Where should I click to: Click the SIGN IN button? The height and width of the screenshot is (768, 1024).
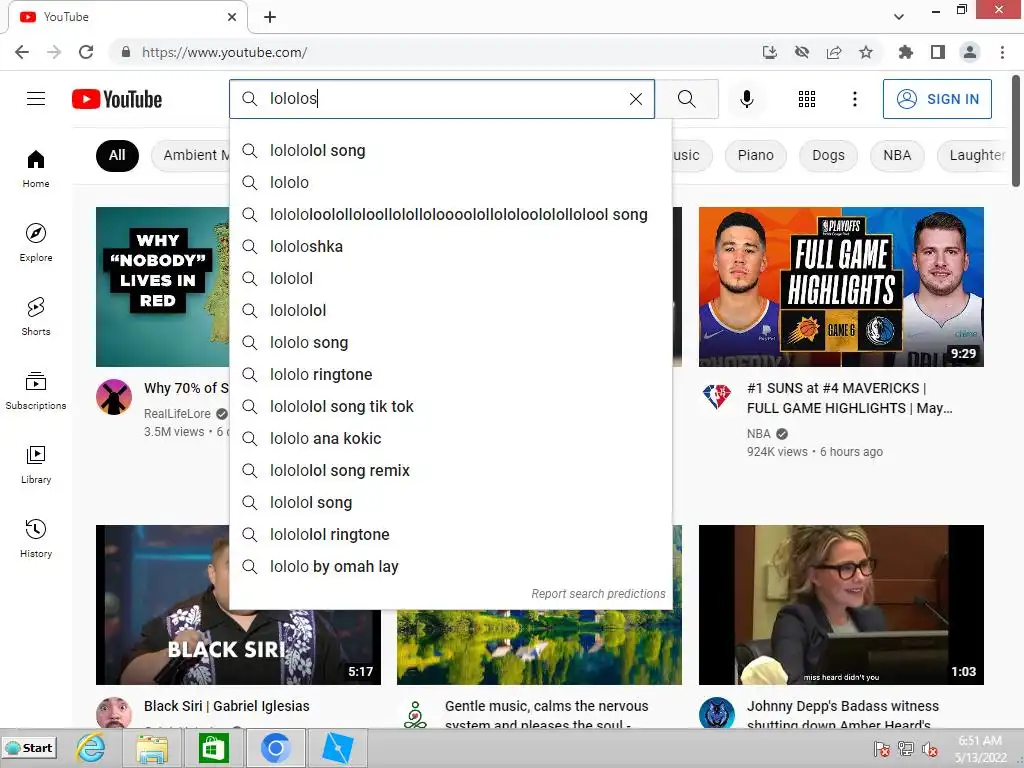tap(937, 99)
